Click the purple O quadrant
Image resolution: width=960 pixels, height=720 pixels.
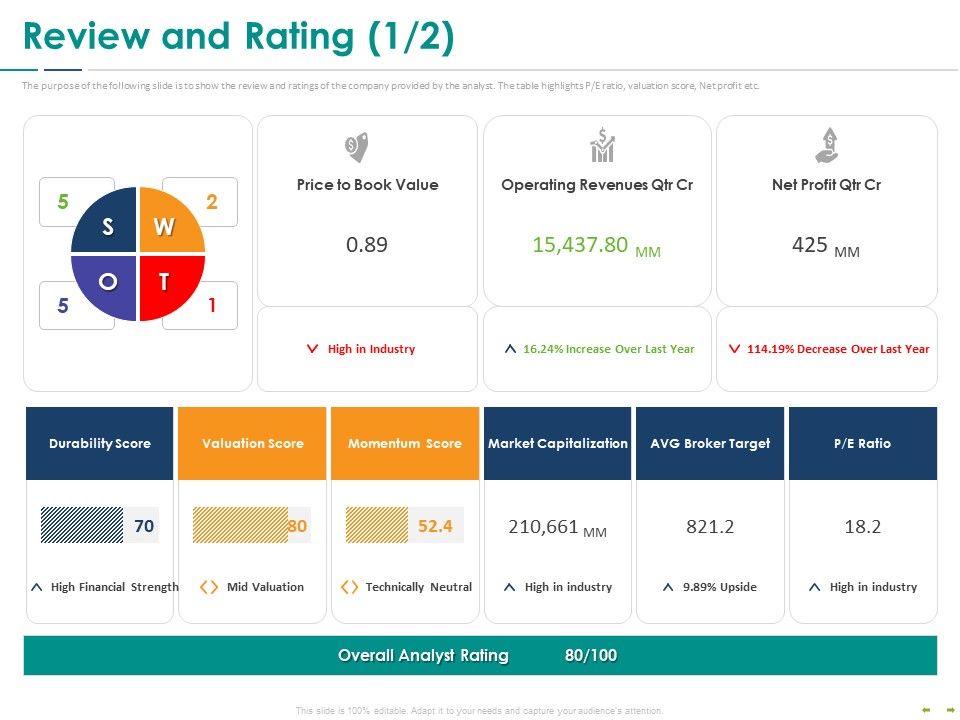(105, 287)
